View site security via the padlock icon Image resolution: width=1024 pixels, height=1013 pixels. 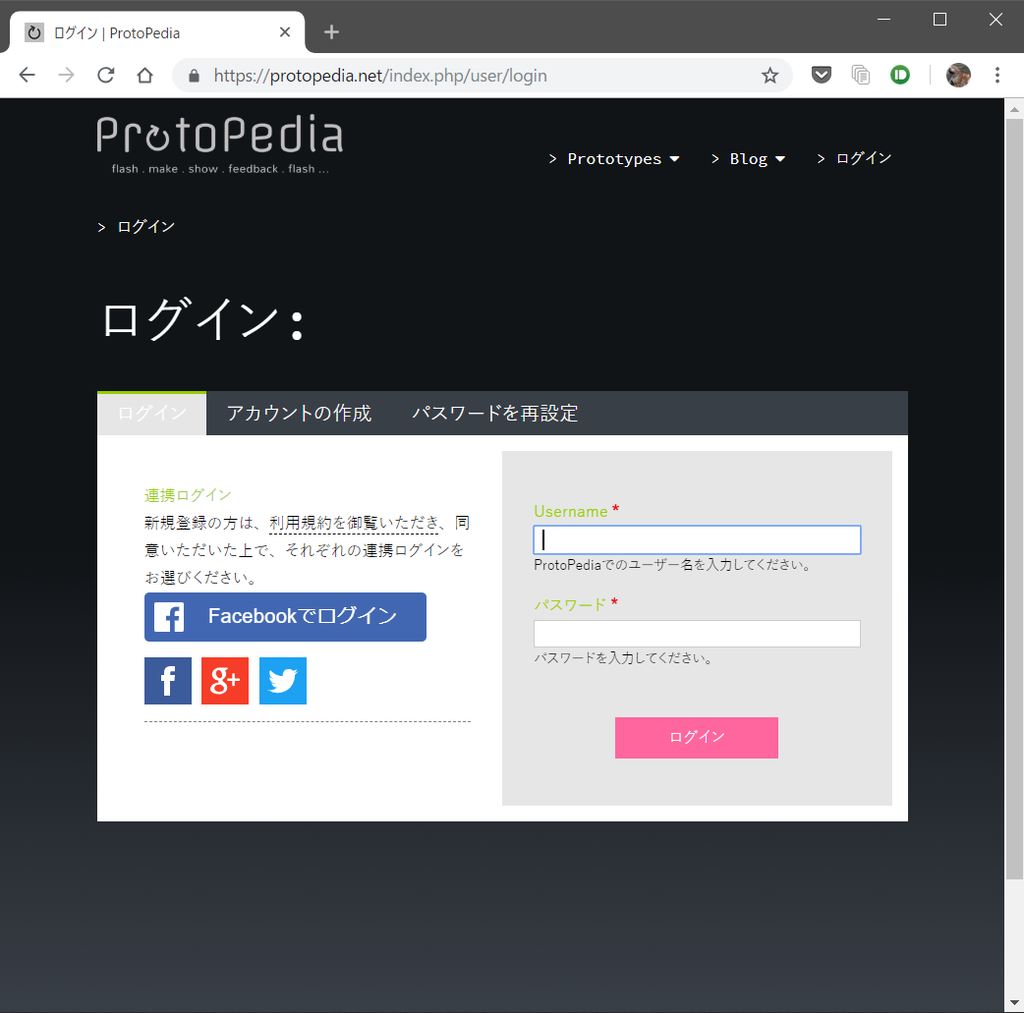tap(193, 75)
